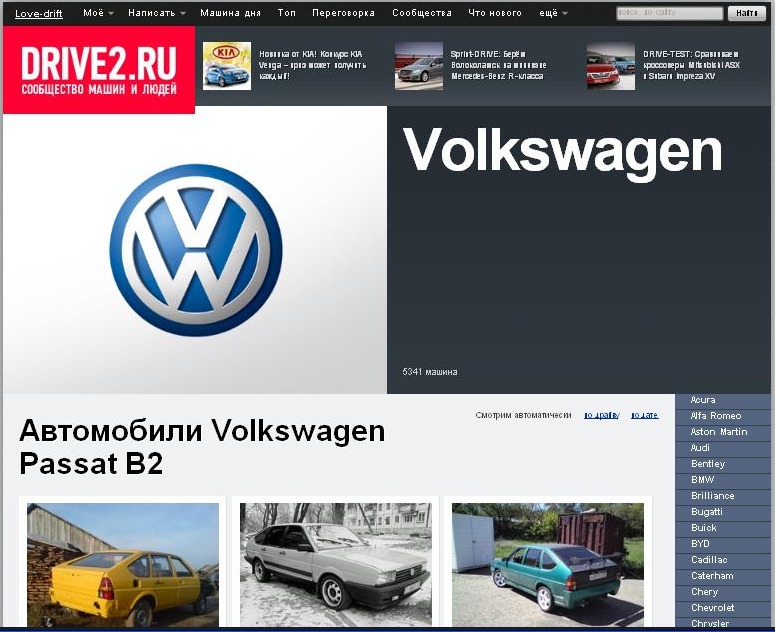The height and width of the screenshot is (632, 775).
Task: Select Buick in brand list
Action: click(704, 528)
